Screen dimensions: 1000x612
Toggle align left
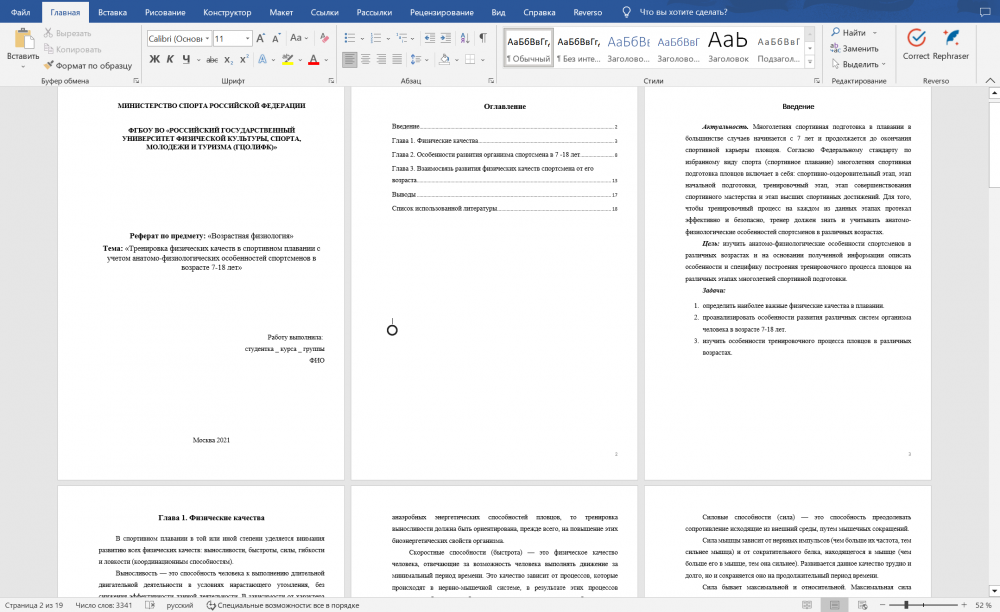[349, 59]
